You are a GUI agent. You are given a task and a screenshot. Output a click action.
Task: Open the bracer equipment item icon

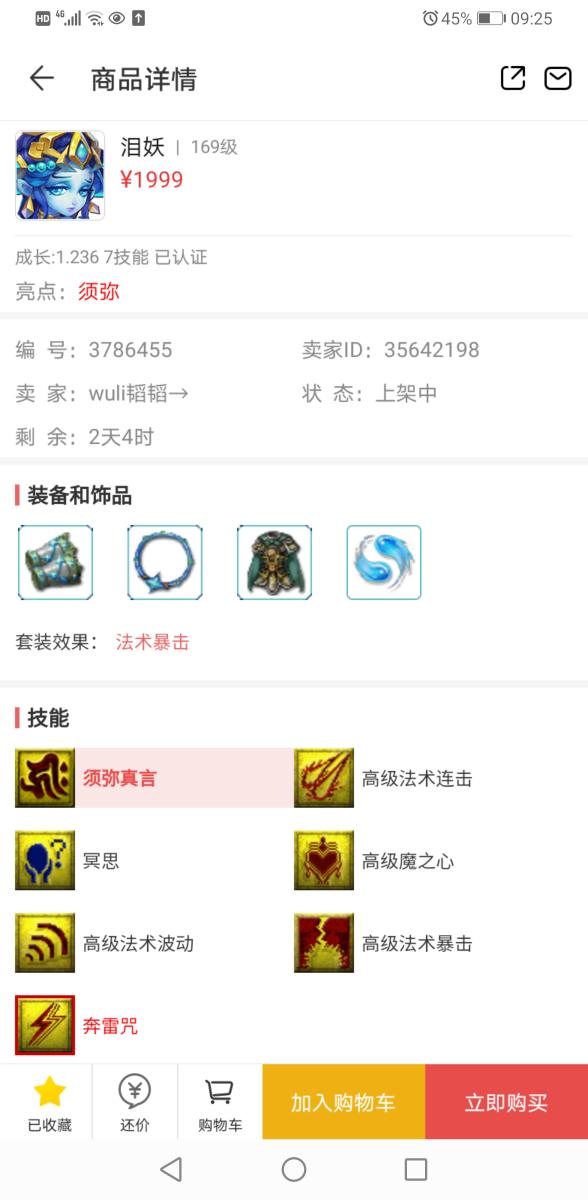(56, 563)
